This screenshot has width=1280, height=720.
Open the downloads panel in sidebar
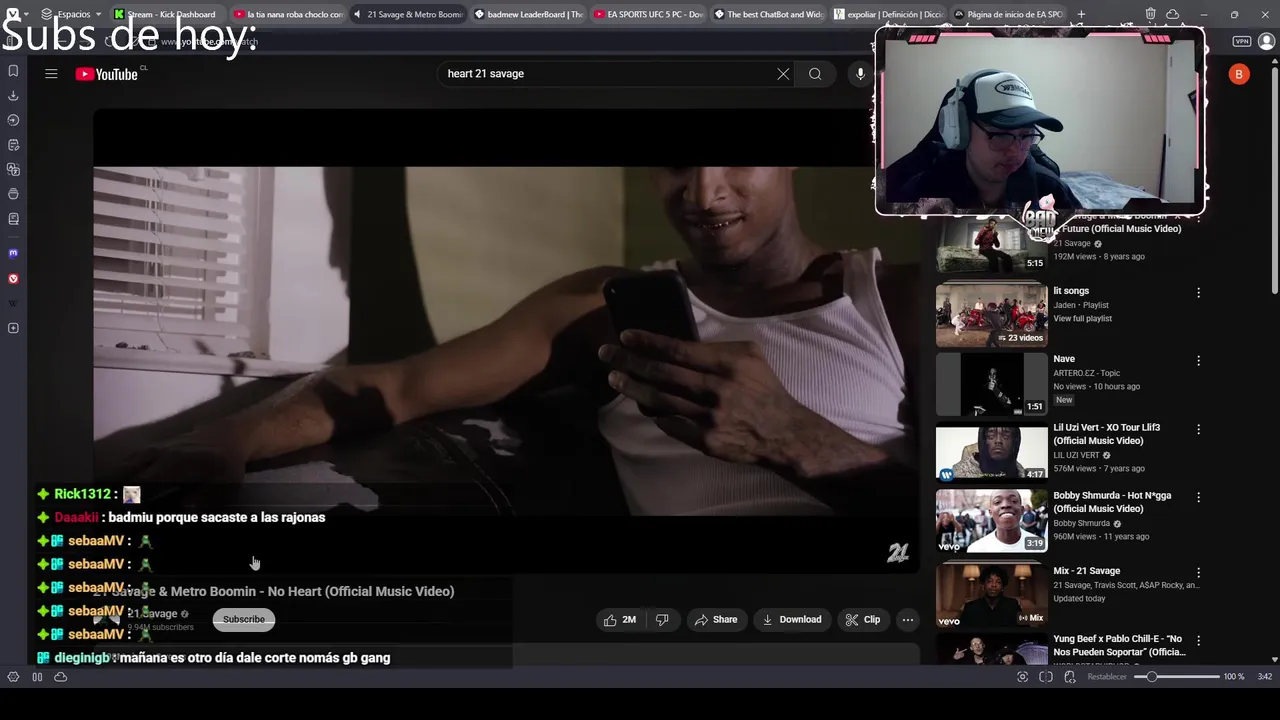click(13, 96)
